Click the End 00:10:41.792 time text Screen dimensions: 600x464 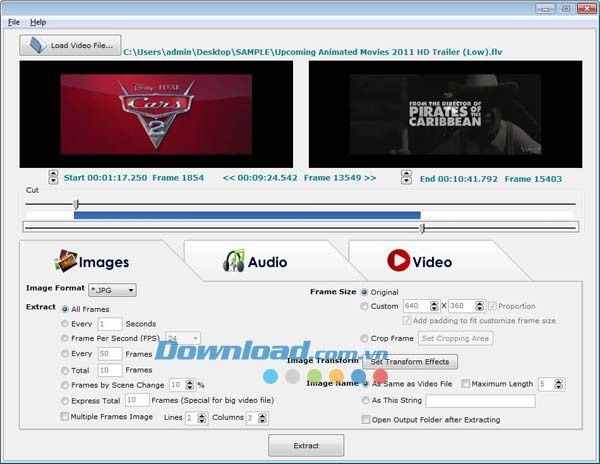click(459, 179)
